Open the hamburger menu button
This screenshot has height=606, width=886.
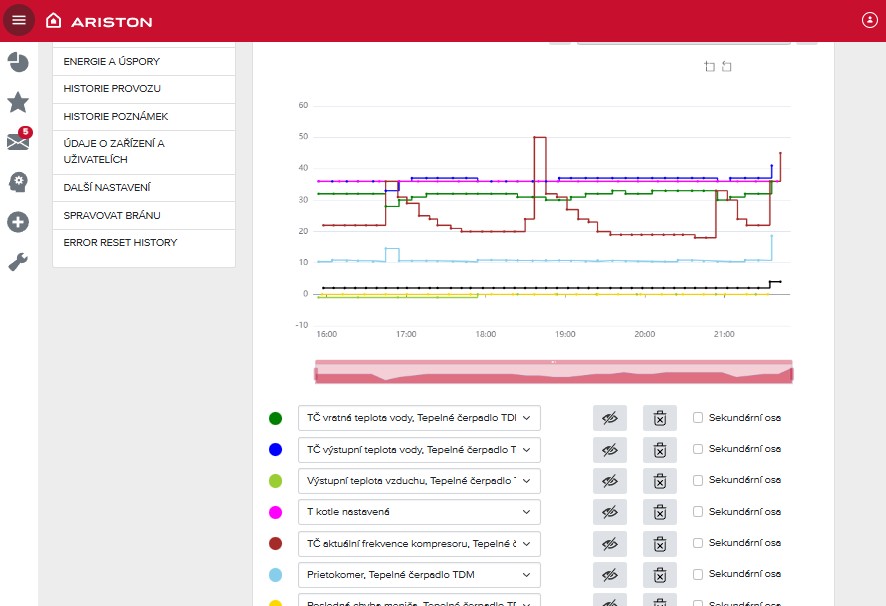[19, 20]
